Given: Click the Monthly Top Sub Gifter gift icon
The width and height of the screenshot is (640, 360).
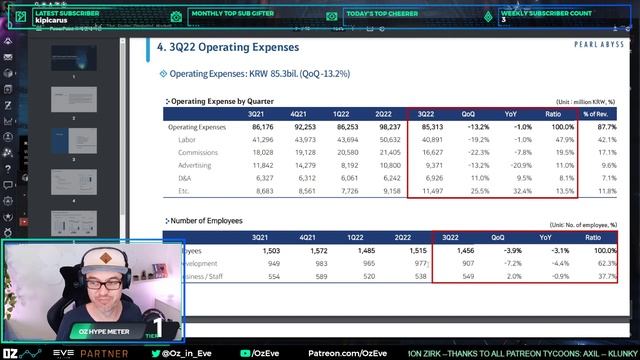Looking at the screenshot, I should 176,17.
